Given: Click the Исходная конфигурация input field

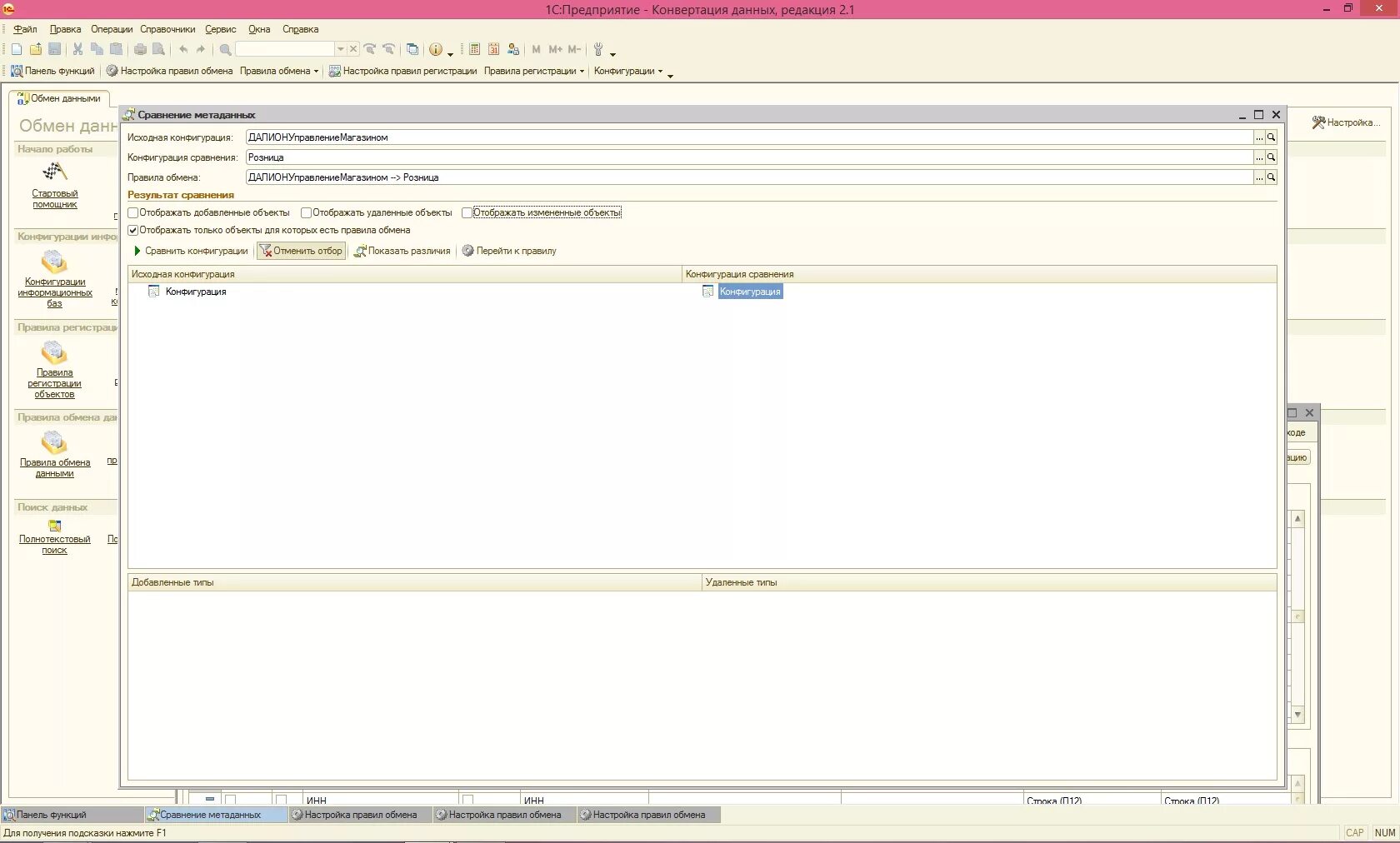Looking at the screenshot, I should 749,137.
